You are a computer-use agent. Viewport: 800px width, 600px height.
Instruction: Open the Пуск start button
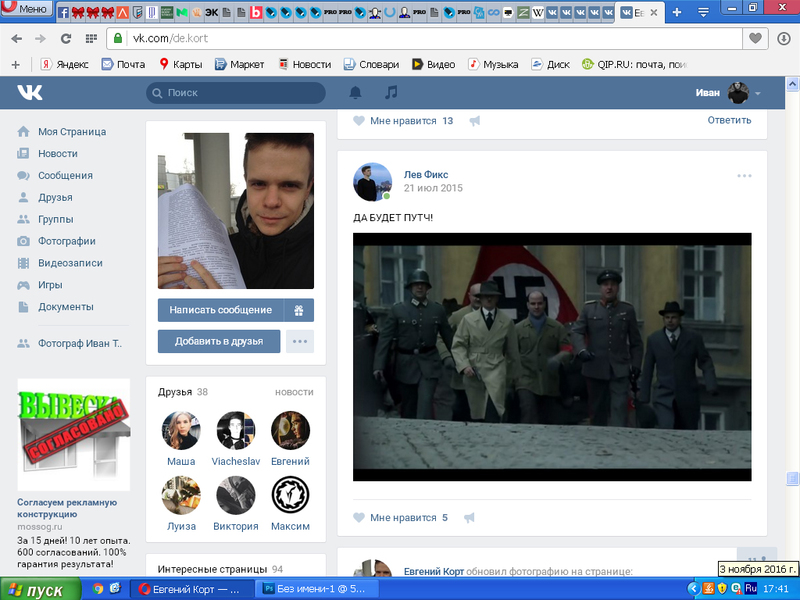pos(40,589)
